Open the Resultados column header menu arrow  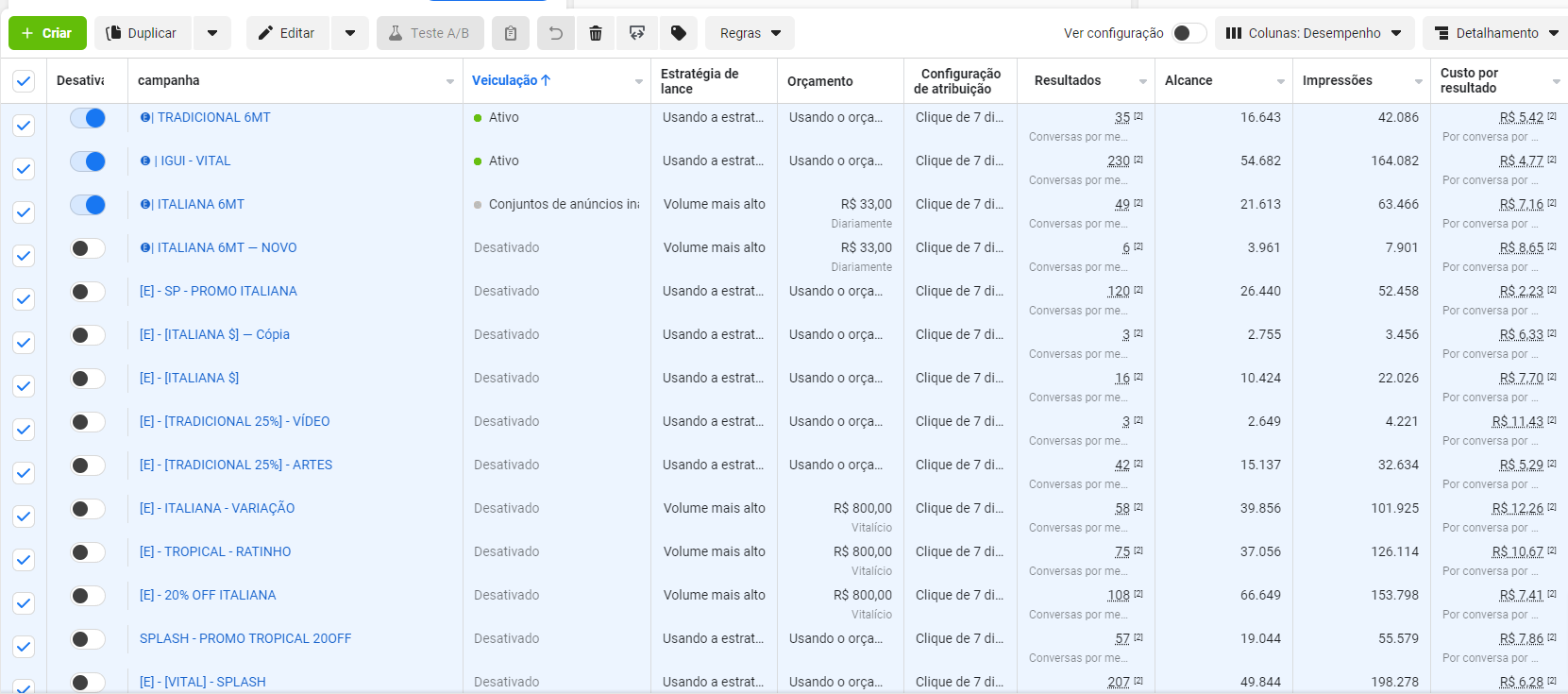[1143, 82]
